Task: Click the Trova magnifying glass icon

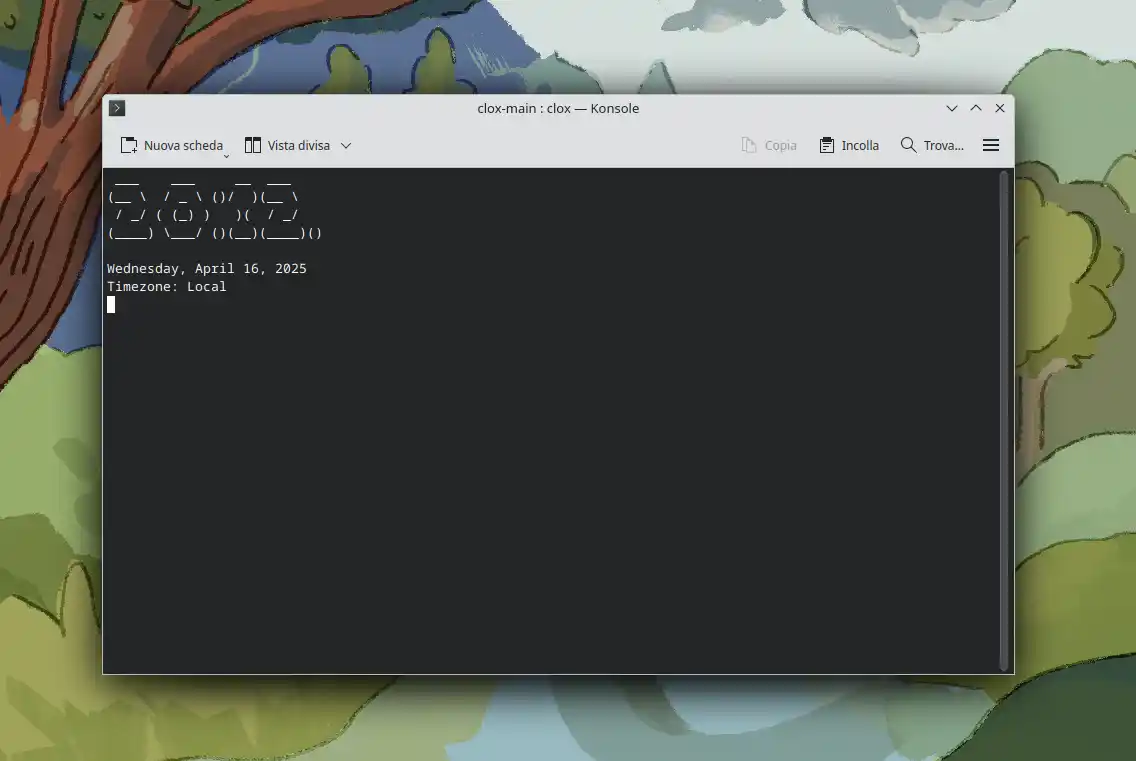Action: 908,145
